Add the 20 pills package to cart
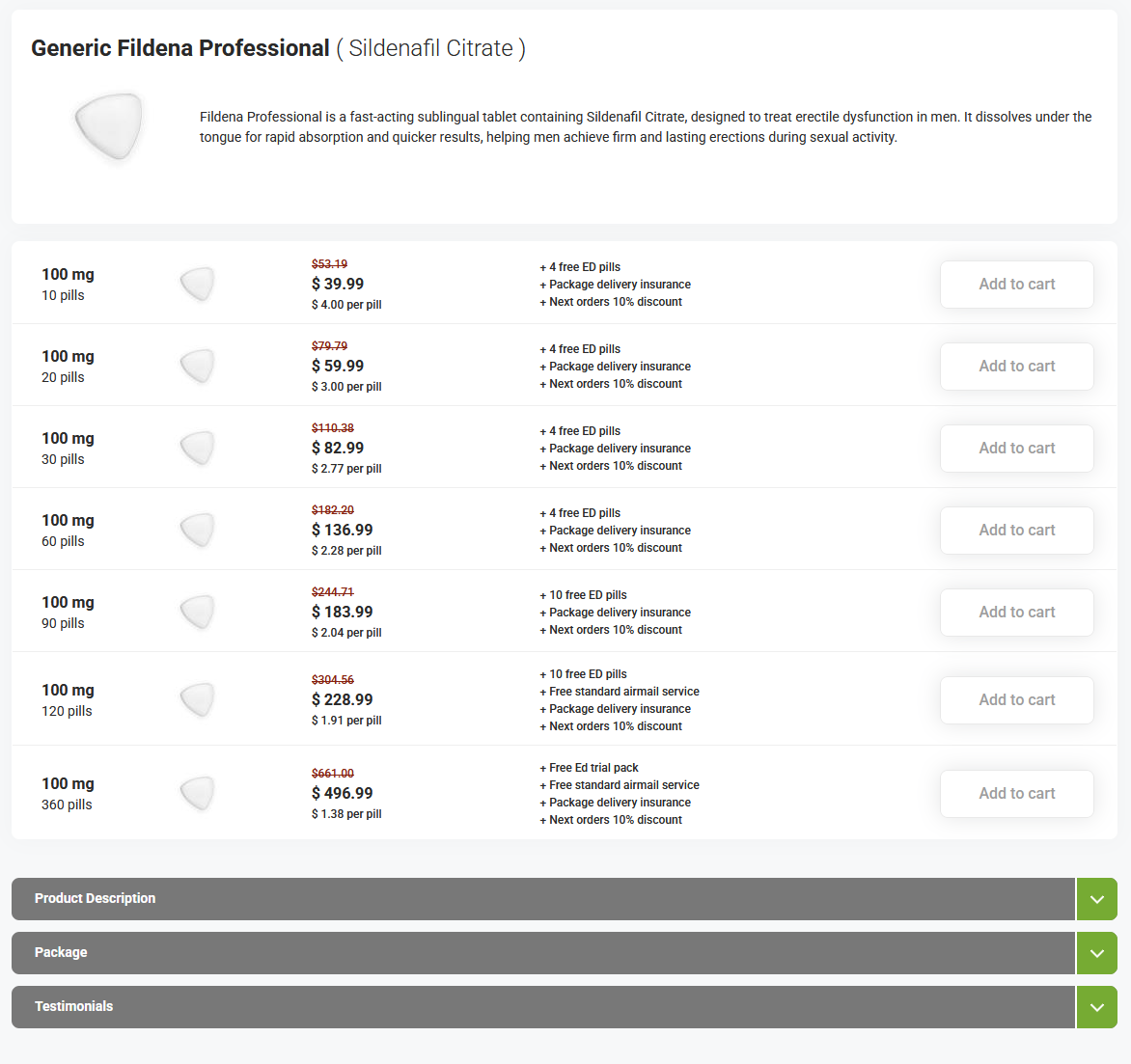This screenshot has width=1131, height=1064. 1016,367
